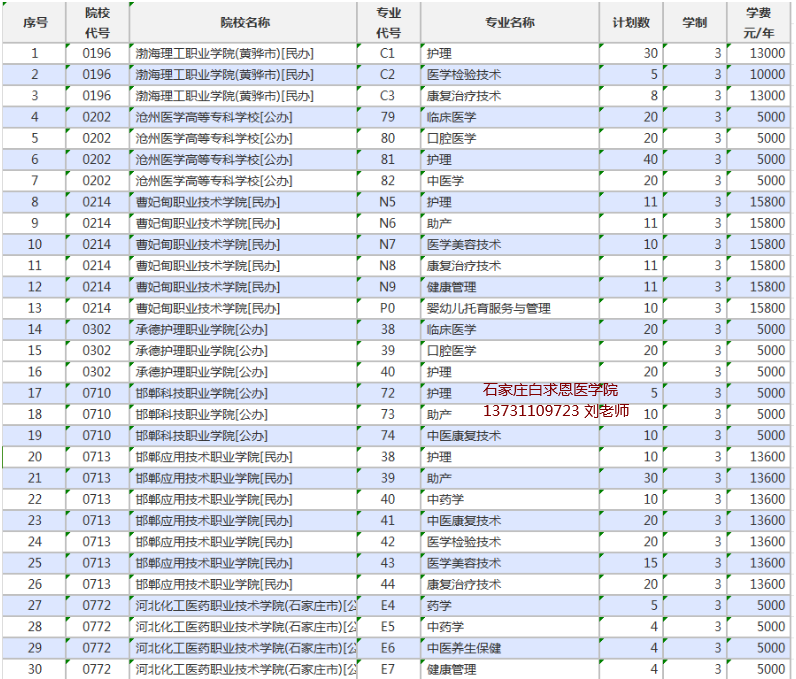
Task: Click 河北化工医药职业技术学院 in row 30
Action: [x=210, y=669]
